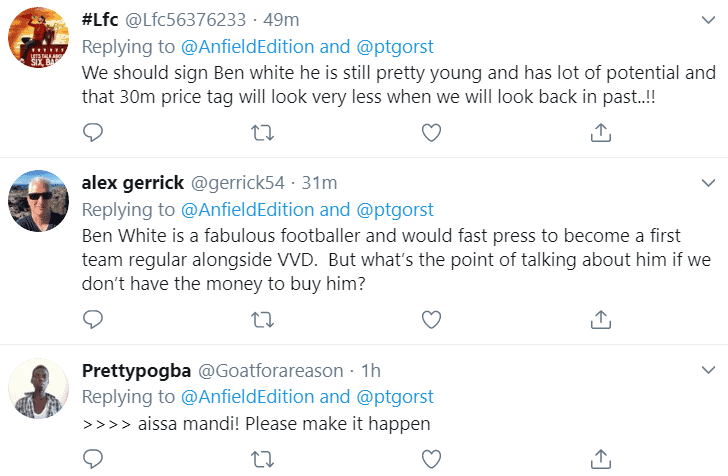
Task: Open @AnfieldEdition link in #Lfc's reply line
Action: 247,47
